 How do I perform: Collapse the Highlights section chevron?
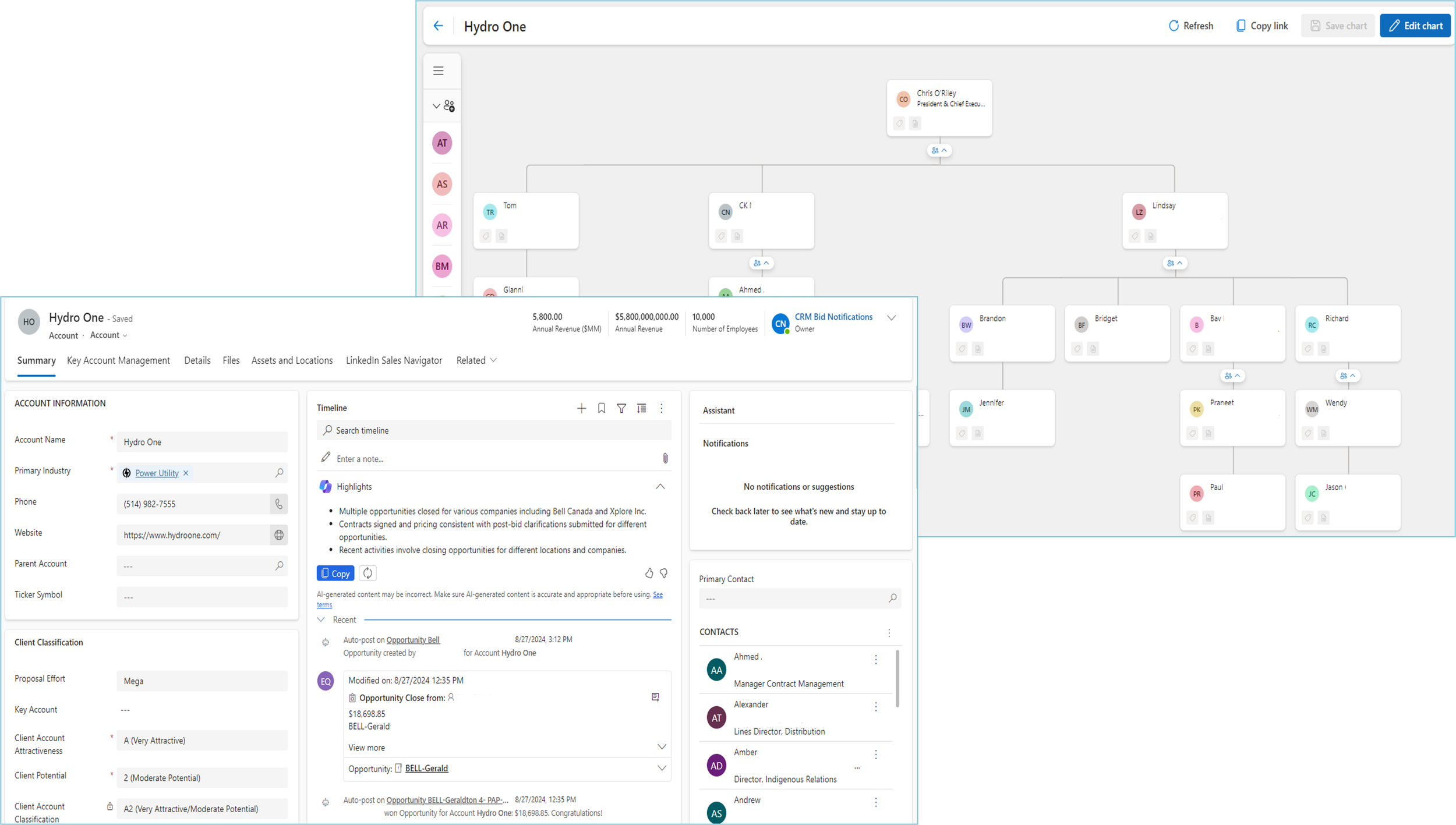coord(660,487)
